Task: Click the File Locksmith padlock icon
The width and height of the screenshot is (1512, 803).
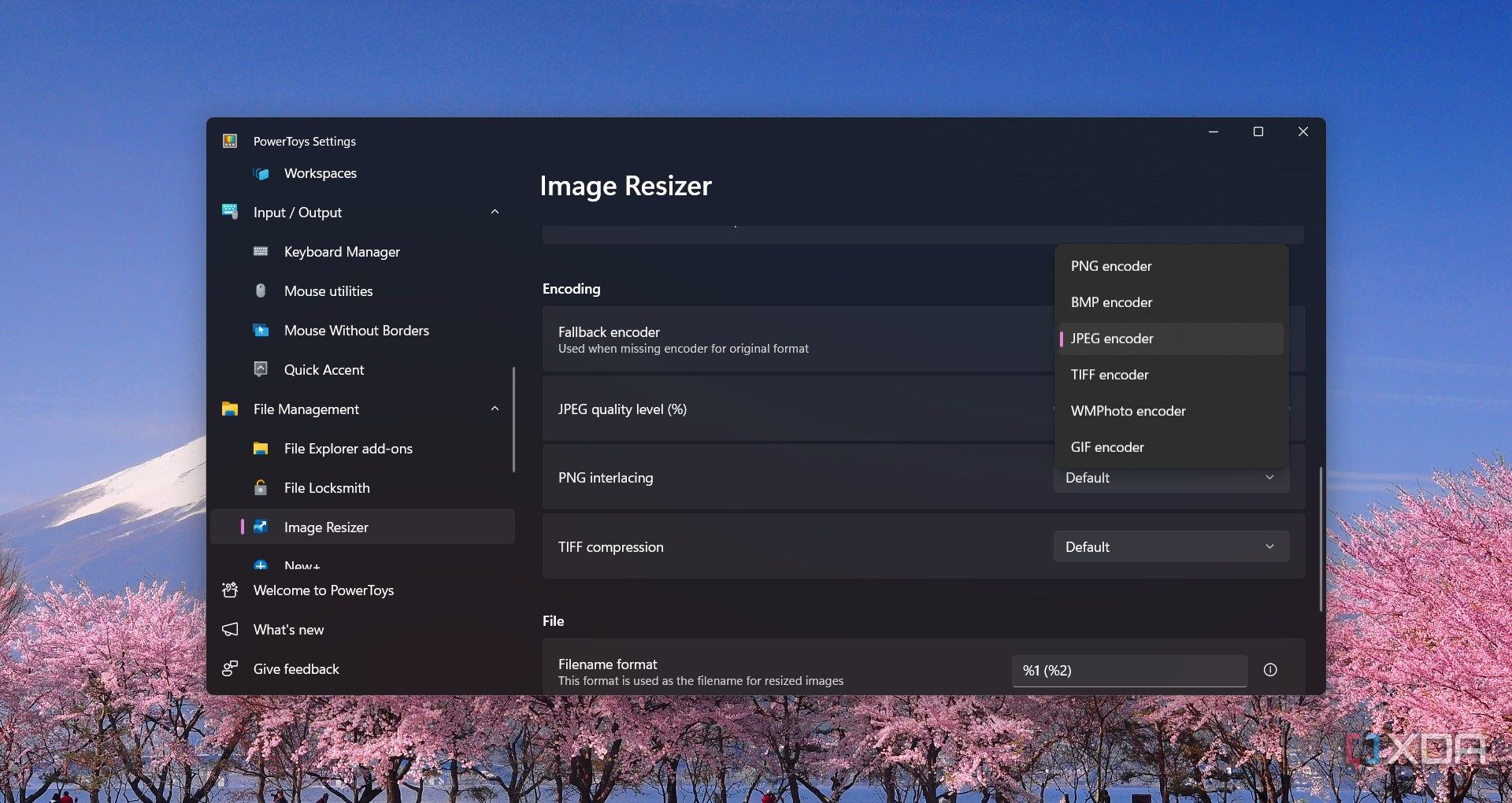Action: [261, 487]
